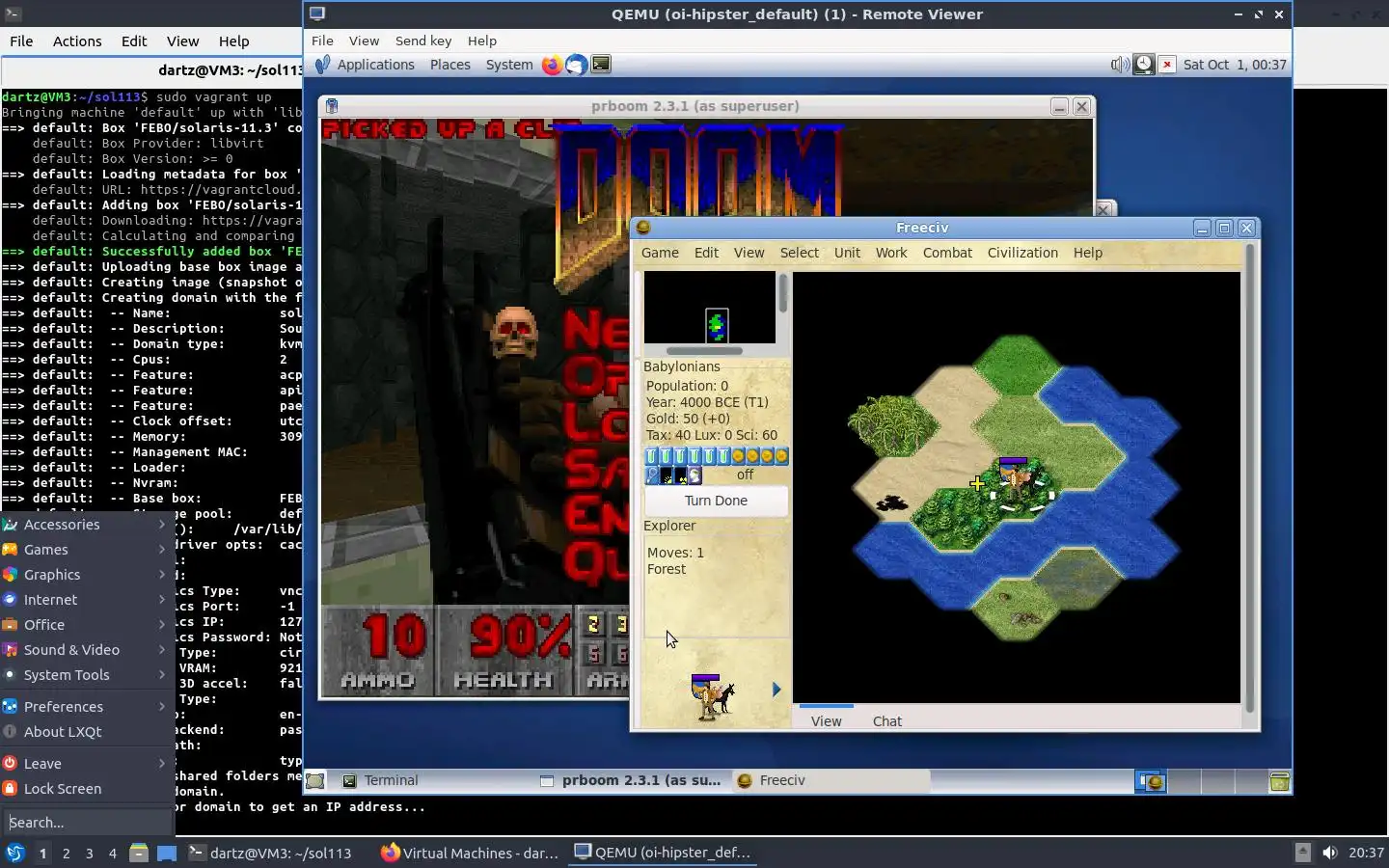Click the Freeciv minimap vertical scrollbar

coord(783,293)
